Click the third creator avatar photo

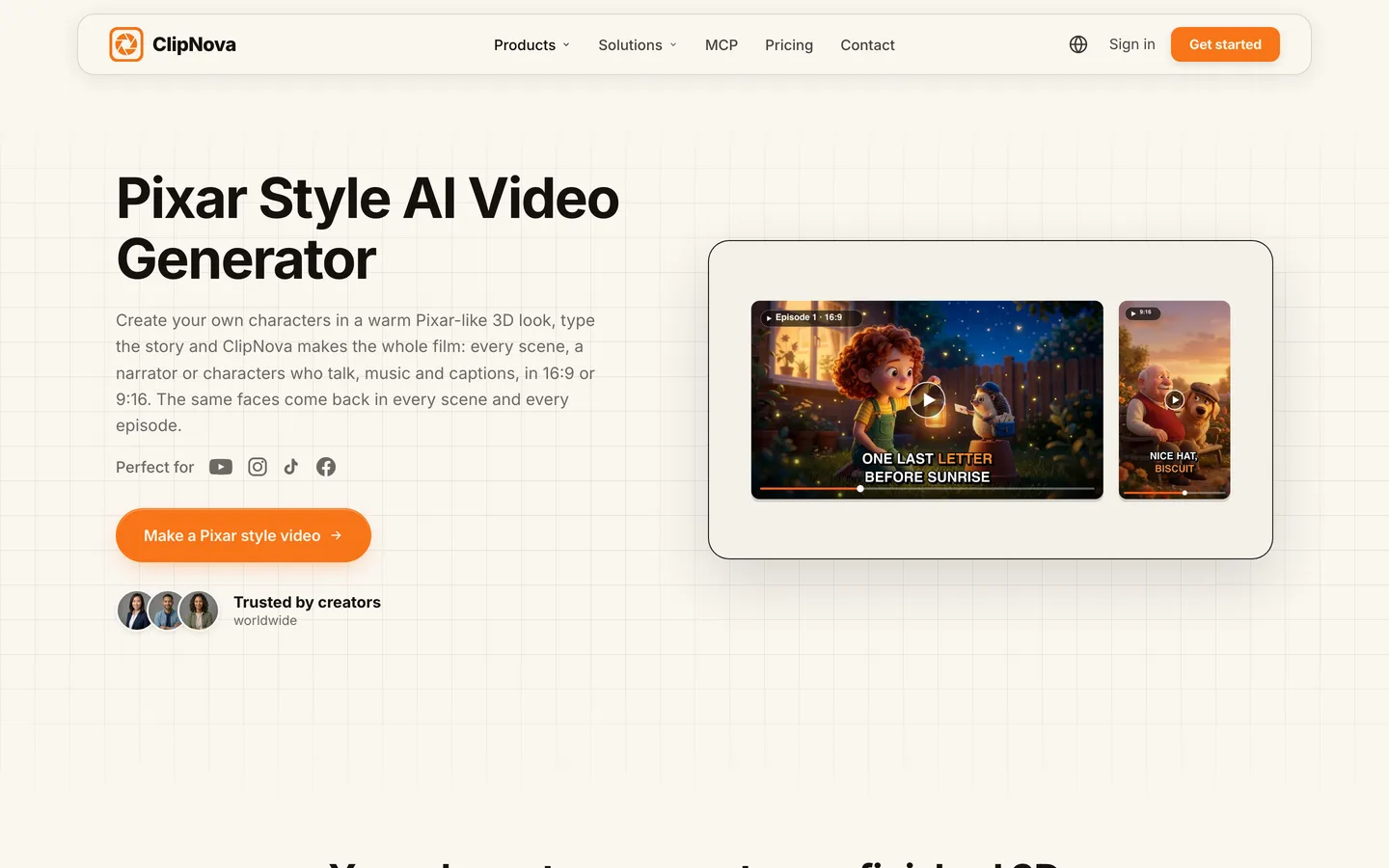coord(199,610)
